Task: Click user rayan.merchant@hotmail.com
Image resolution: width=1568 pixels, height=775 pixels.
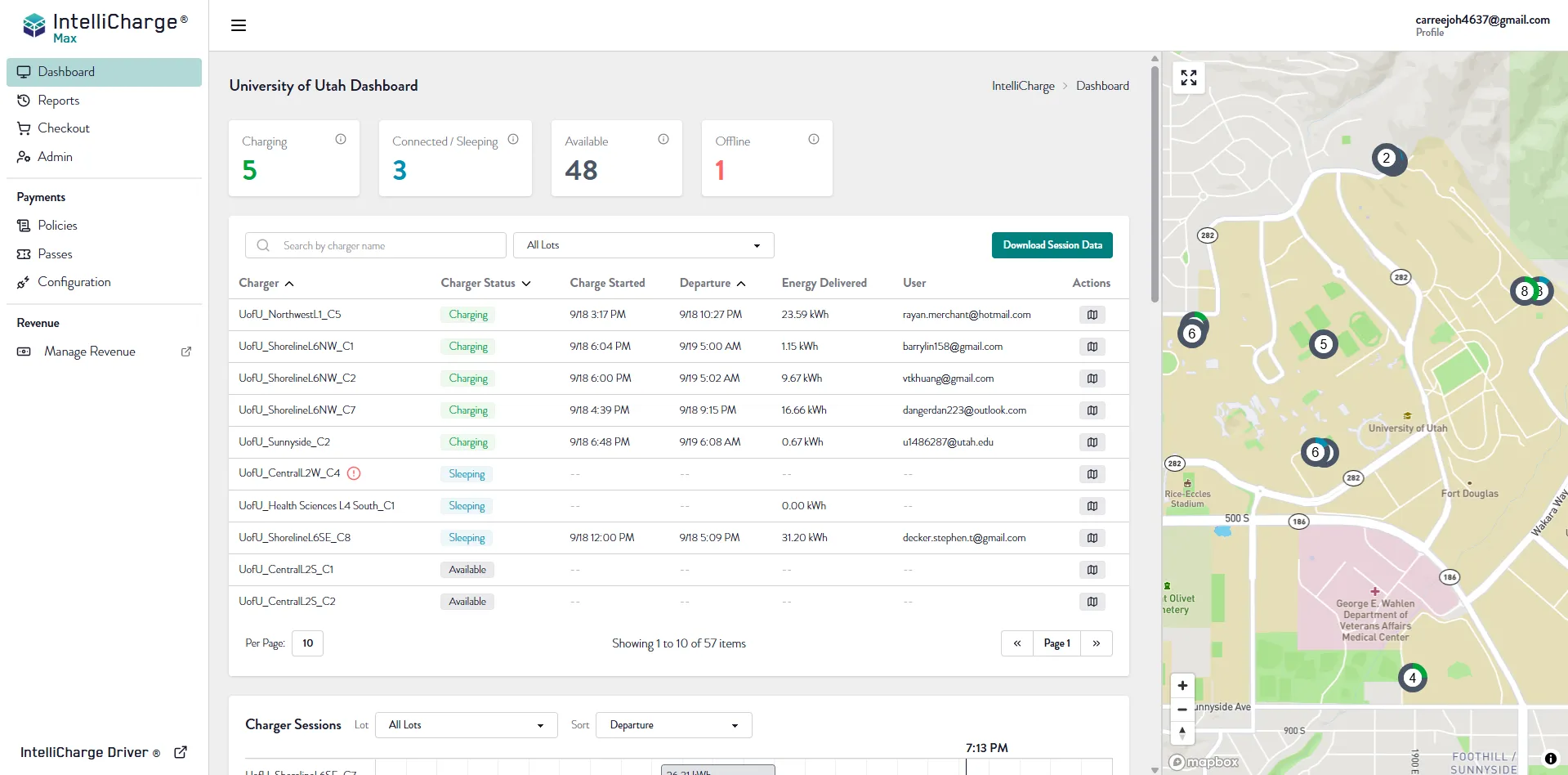Action: [x=967, y=315]
